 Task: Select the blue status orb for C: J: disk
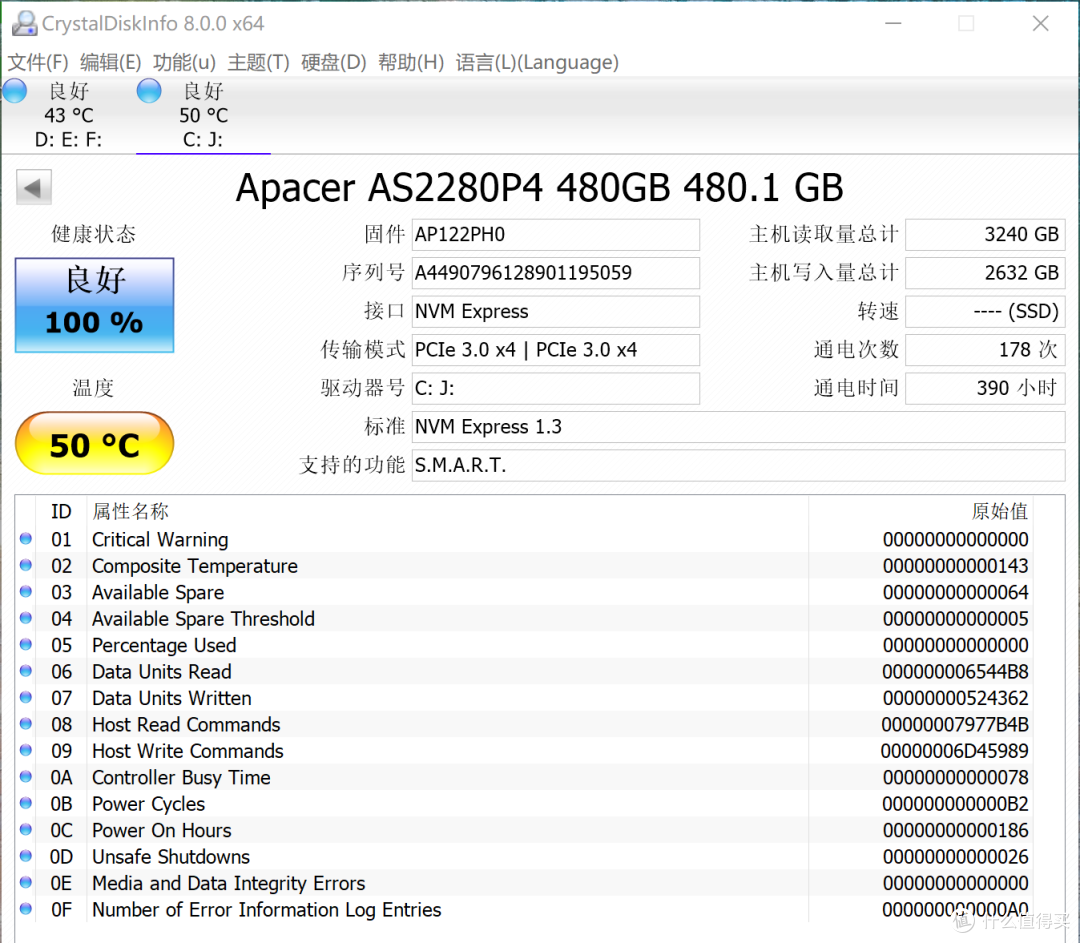[149, 91]
